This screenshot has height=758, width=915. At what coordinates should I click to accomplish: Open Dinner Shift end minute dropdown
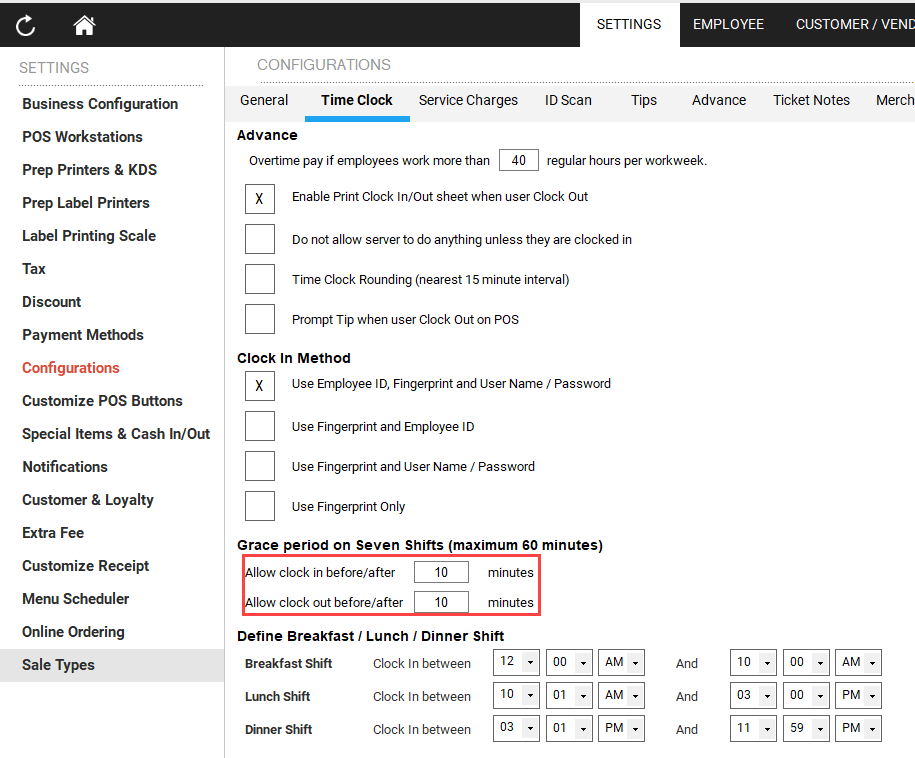coord(805,729)
